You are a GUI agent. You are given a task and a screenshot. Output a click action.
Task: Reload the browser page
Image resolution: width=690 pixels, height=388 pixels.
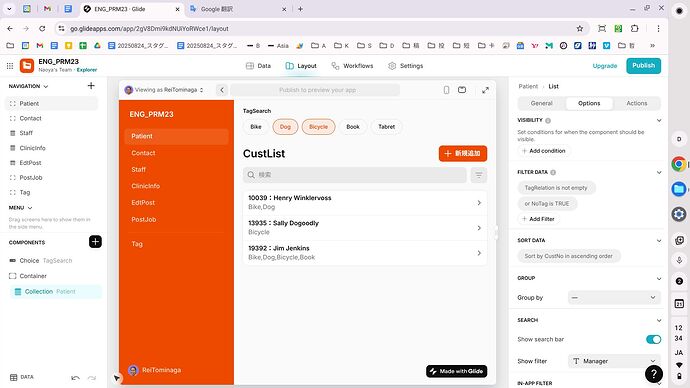[x=42, y=29]
